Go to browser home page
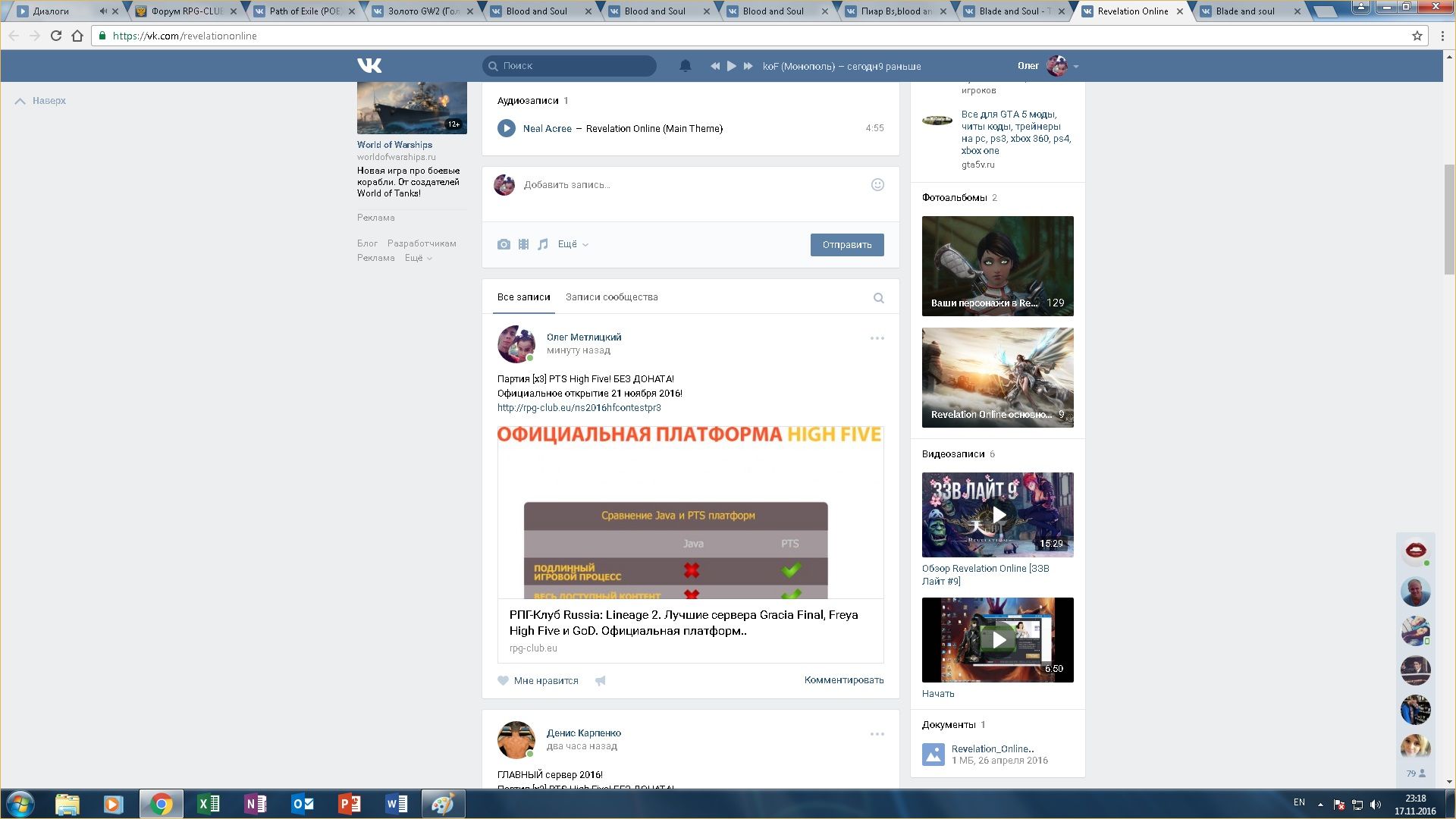Image resolution: width=1456 pixels, height=819 pixels. 77,36
